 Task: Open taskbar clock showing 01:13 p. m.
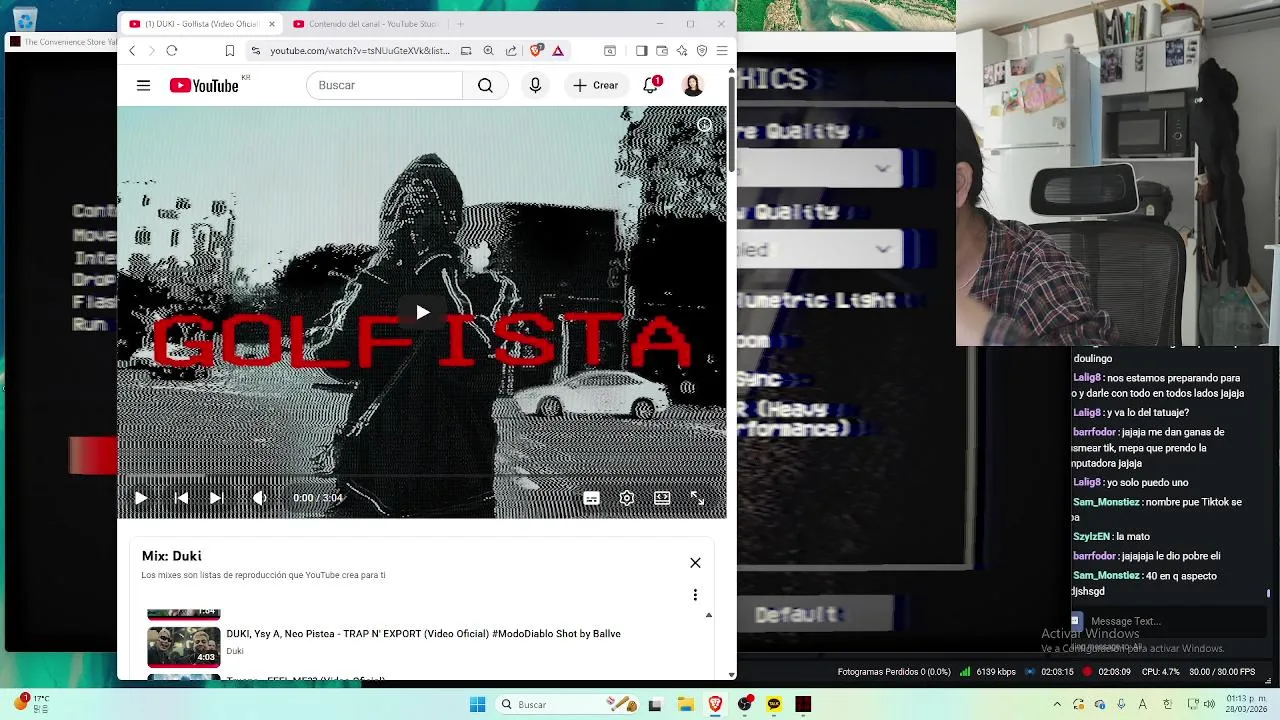(1246, 704)
